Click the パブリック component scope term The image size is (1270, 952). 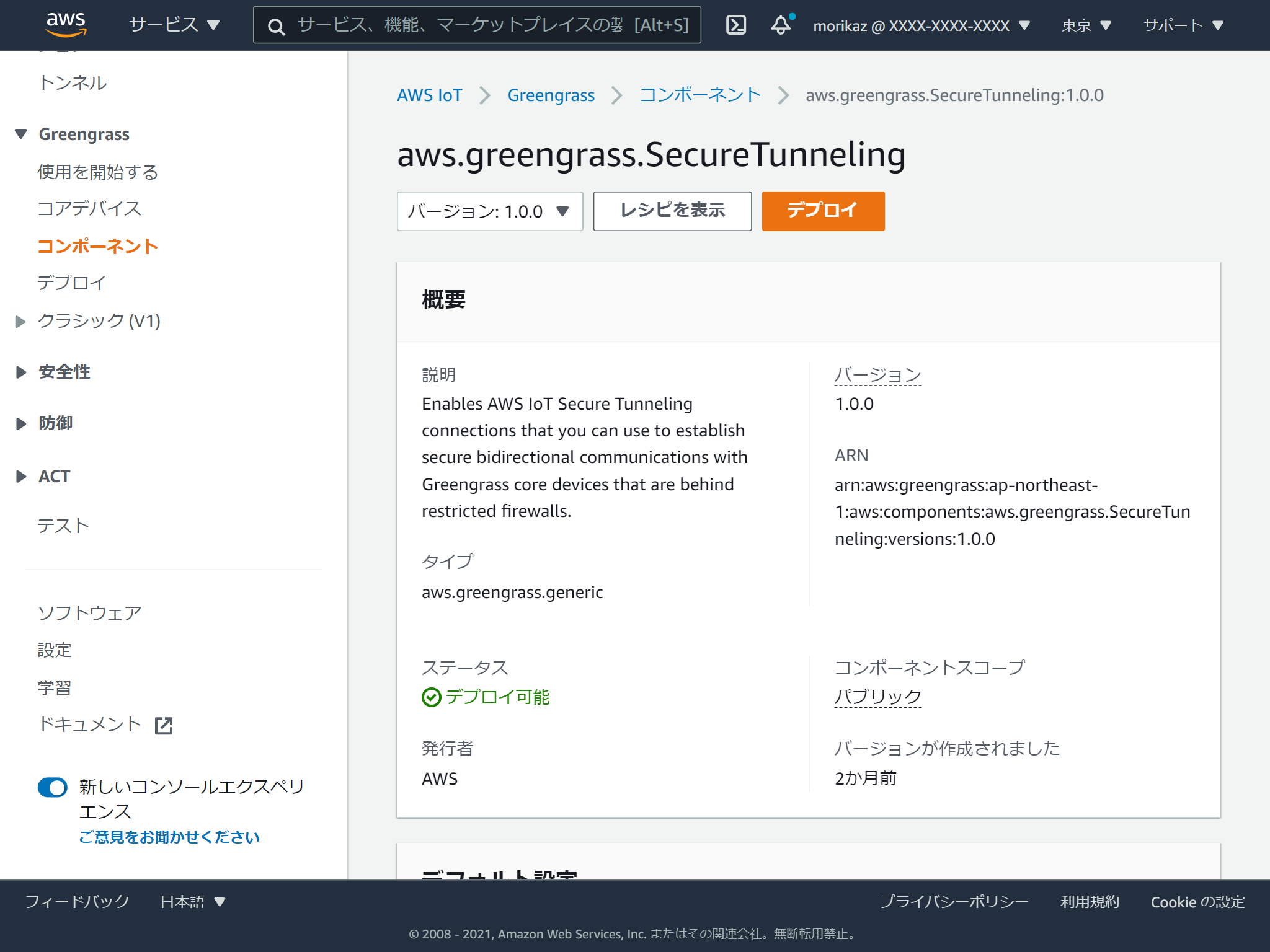(877, 697)
